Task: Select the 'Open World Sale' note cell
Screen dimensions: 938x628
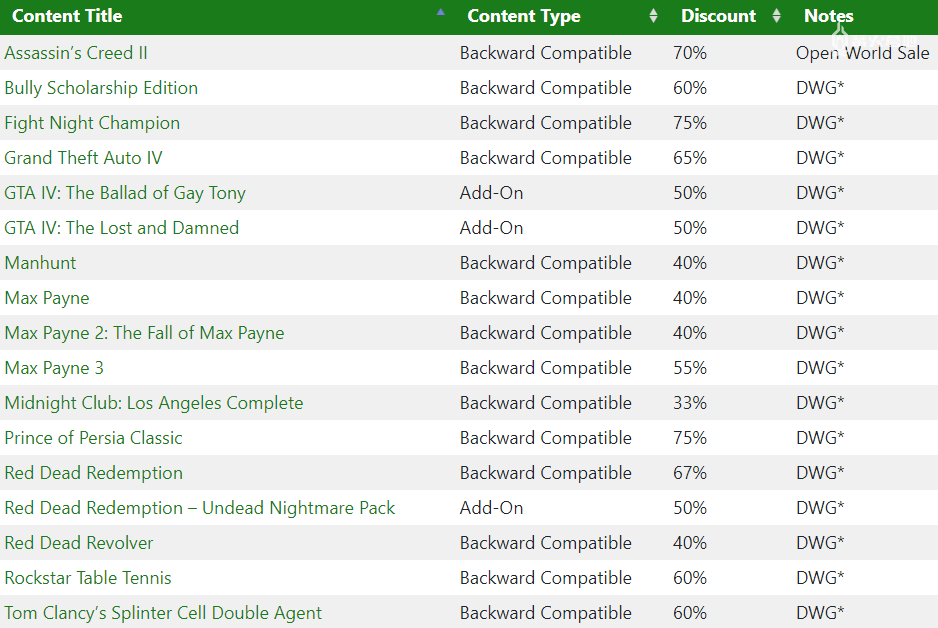Action: 863,53
